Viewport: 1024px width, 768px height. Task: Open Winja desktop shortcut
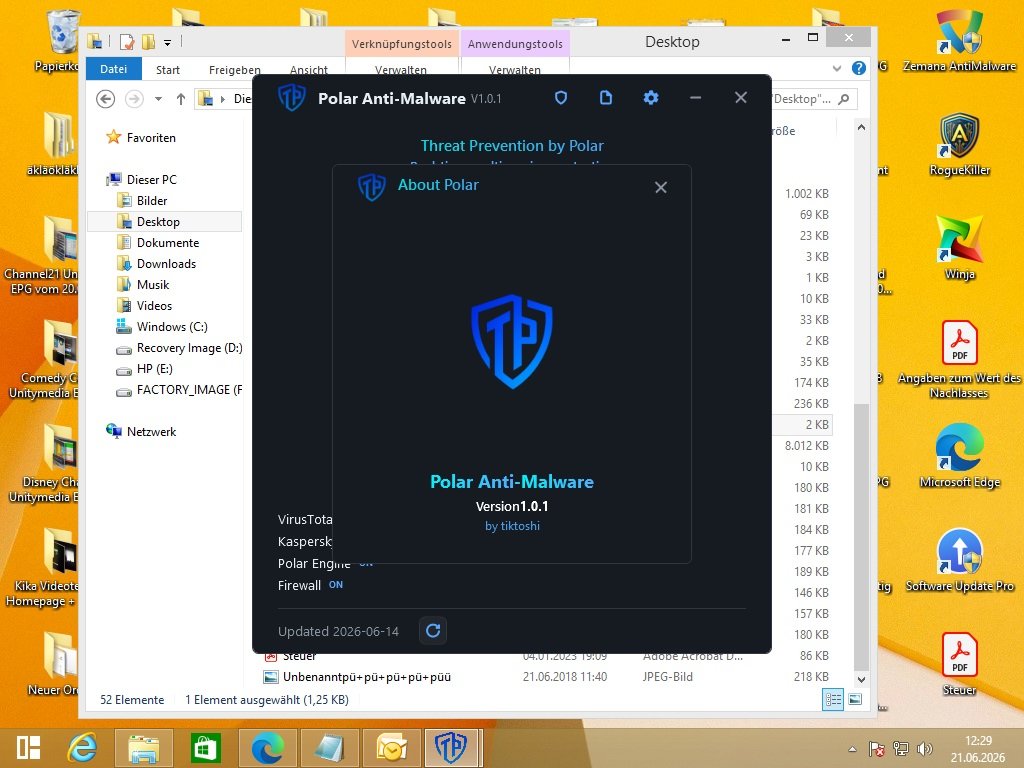pyautogui.click(x=959, y=249)
